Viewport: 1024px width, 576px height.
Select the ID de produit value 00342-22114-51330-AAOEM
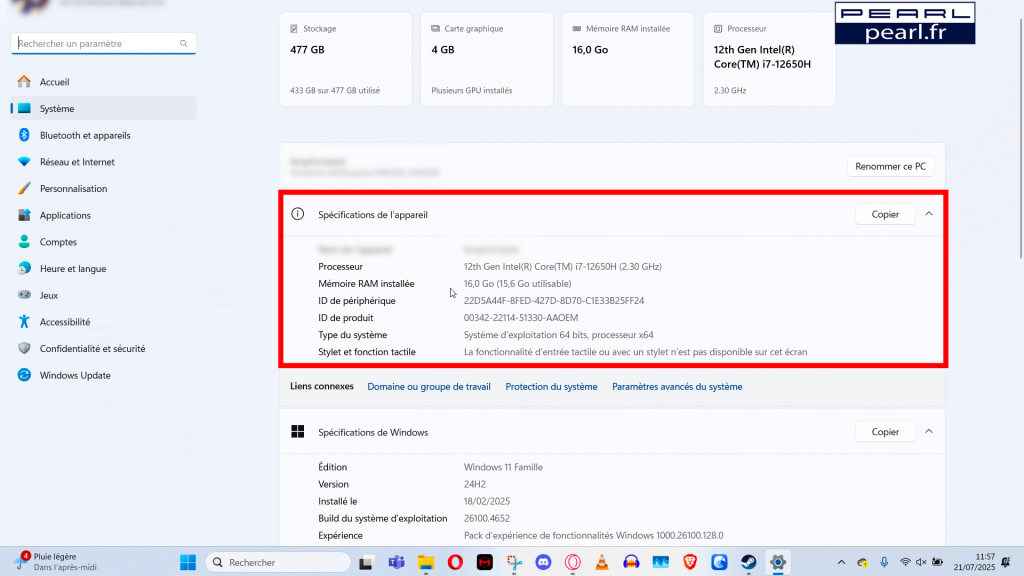[521, 318]
